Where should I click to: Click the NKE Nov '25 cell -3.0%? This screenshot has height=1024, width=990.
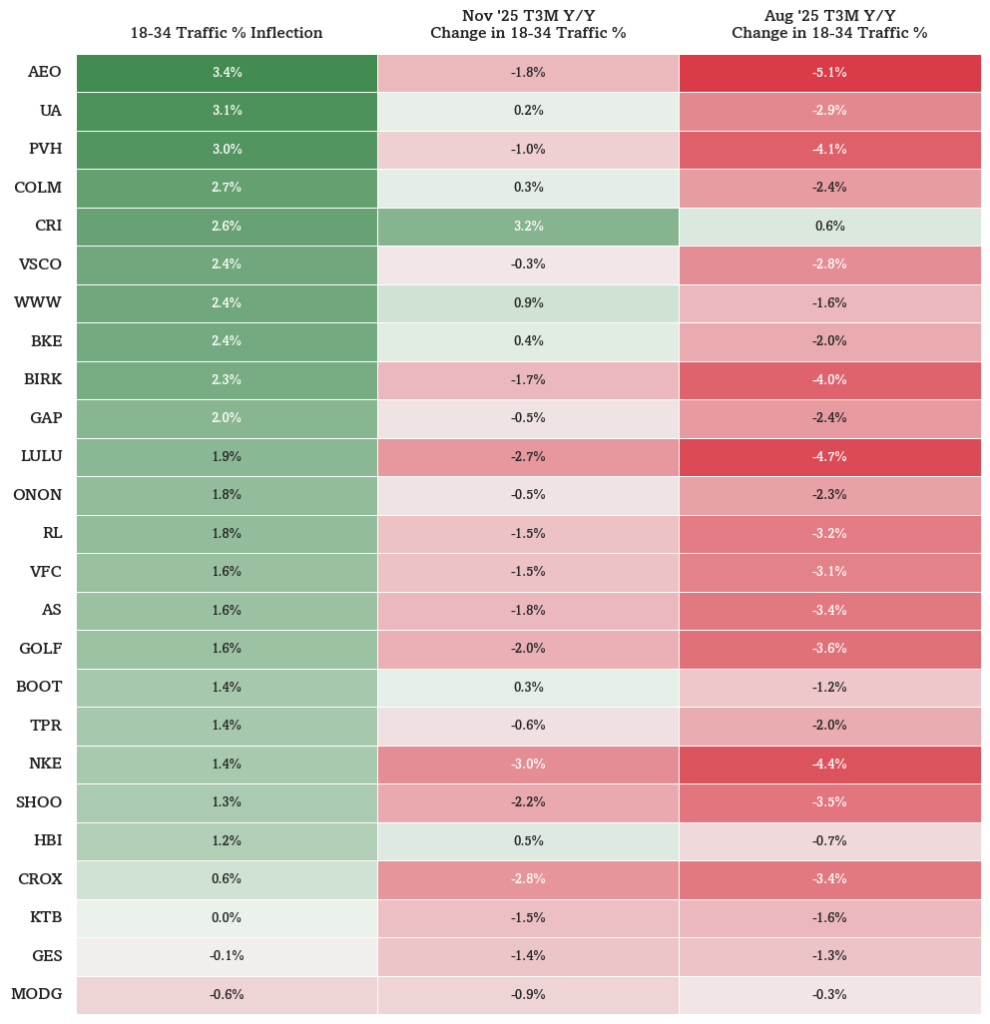pyautogui.click(x=528, y=763)
